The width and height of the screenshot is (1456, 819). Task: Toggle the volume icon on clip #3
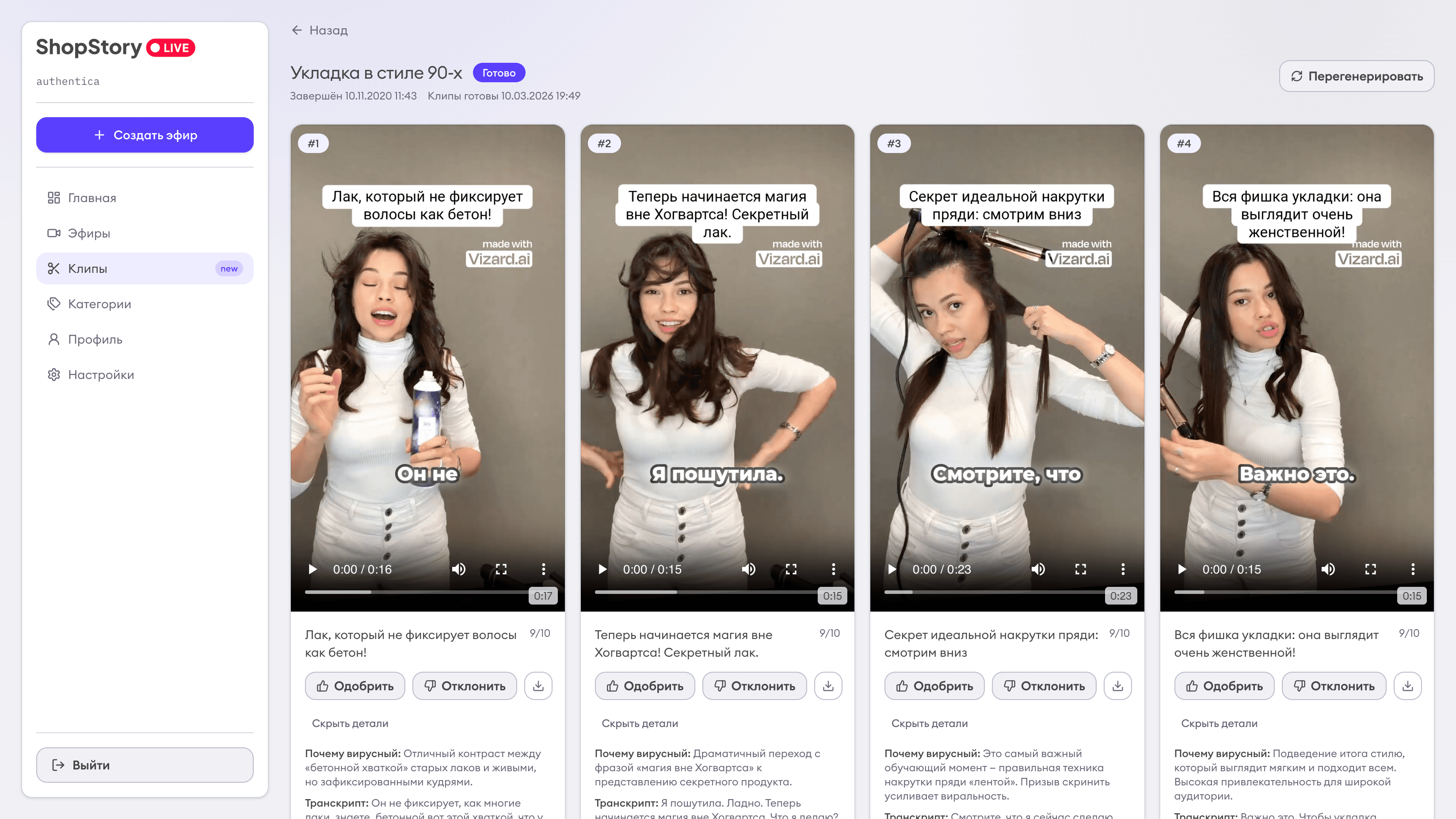click(1038, 569)
